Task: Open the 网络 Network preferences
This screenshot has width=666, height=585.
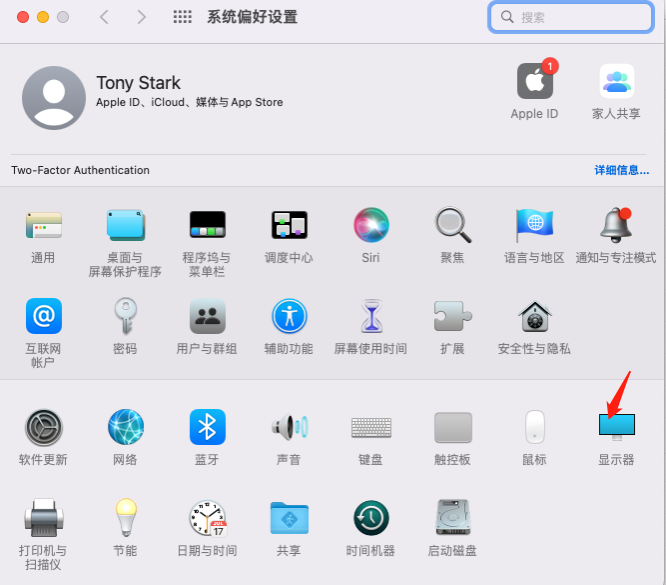Action: (x=125, y=428)
